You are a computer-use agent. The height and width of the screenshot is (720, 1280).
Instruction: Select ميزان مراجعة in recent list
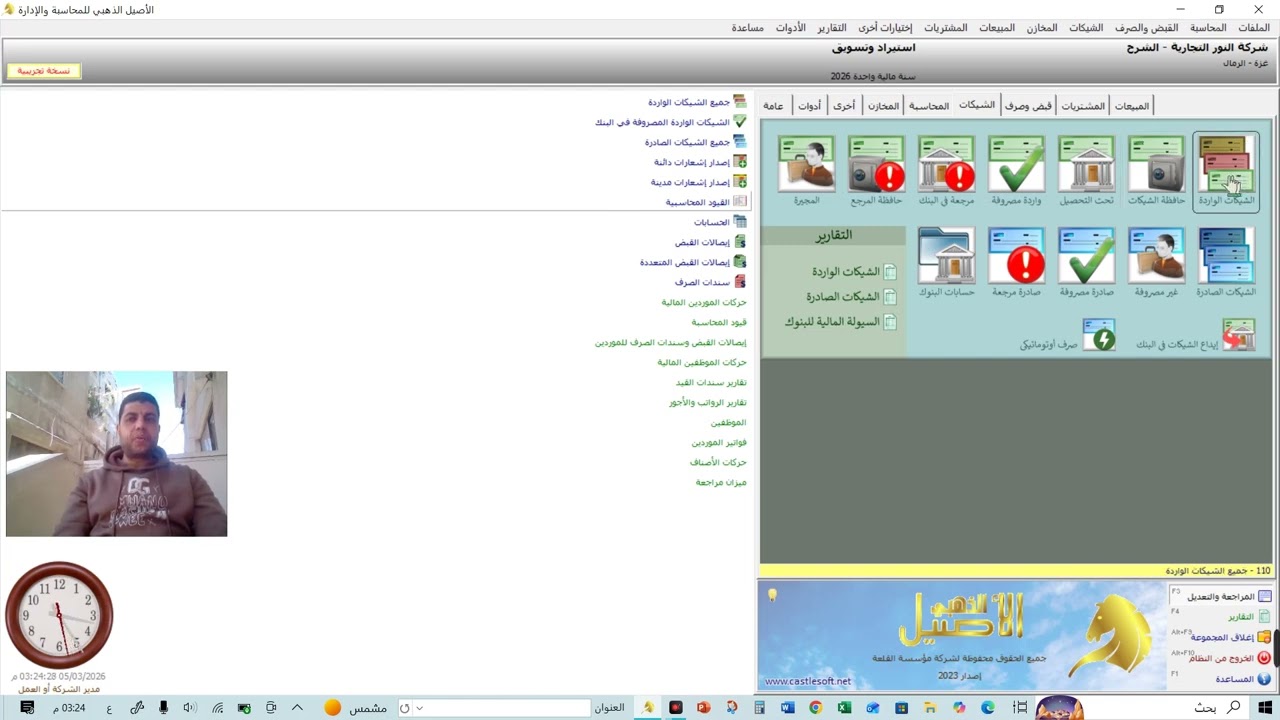pyautogui.click(x=721, y=482)
